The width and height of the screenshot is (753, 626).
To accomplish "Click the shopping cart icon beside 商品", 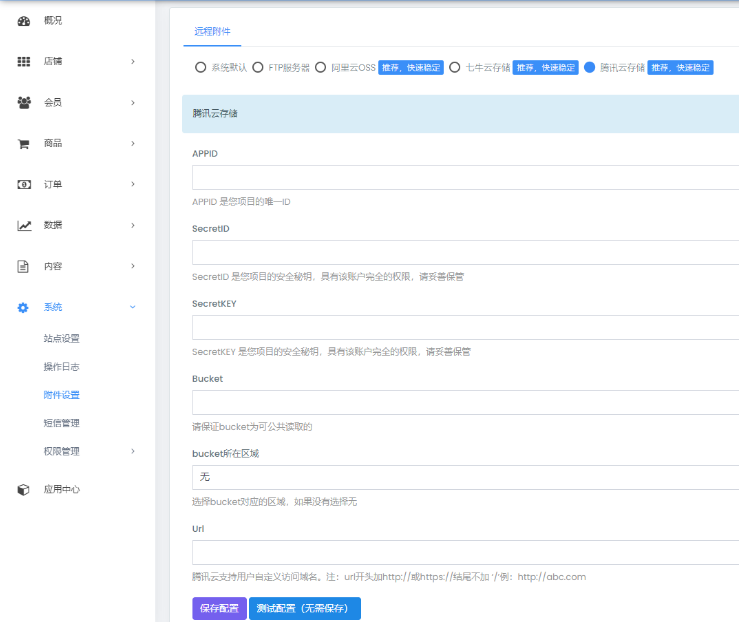I will click(24, 143).
